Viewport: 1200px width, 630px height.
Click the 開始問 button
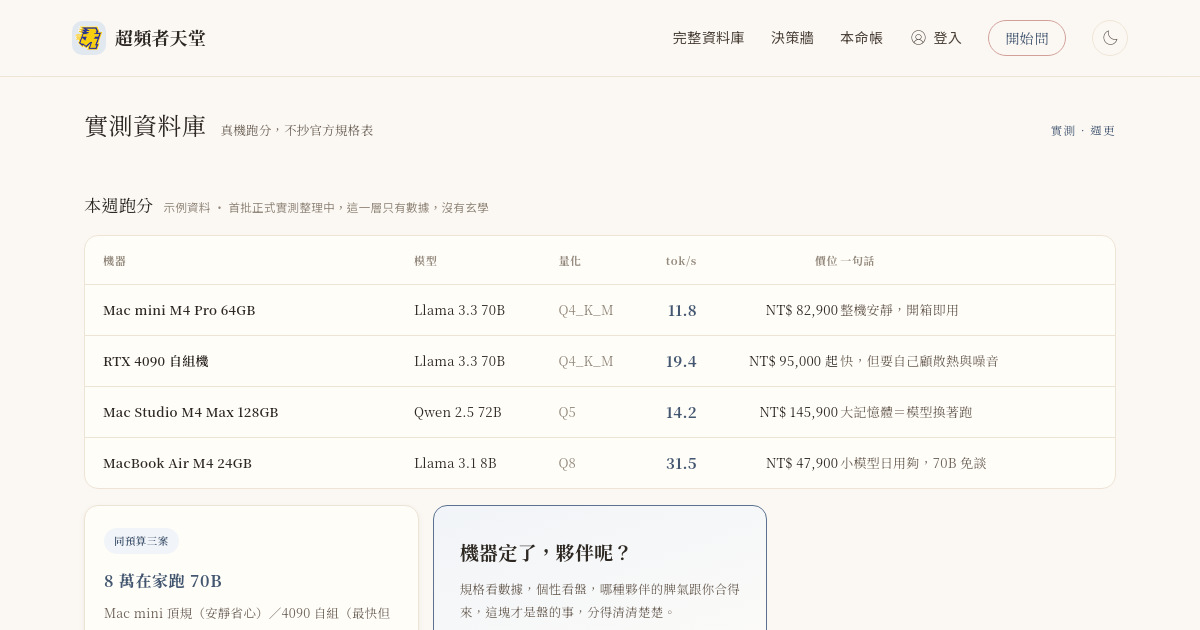pyautogui.click(x=1027, y=38)
